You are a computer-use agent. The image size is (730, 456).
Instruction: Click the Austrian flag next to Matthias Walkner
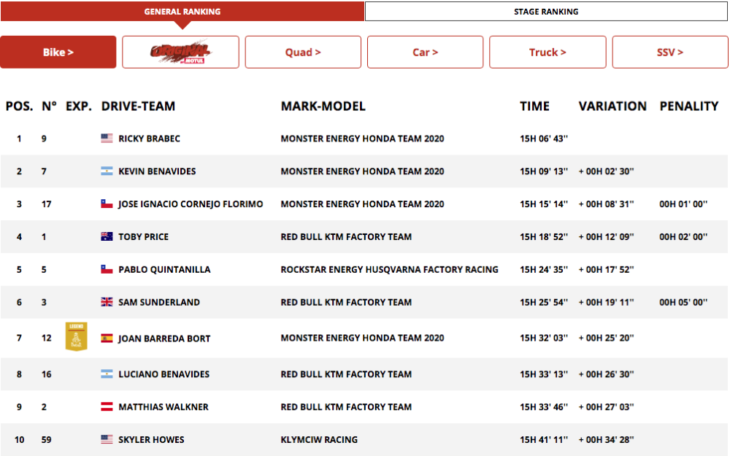(107, 407)
